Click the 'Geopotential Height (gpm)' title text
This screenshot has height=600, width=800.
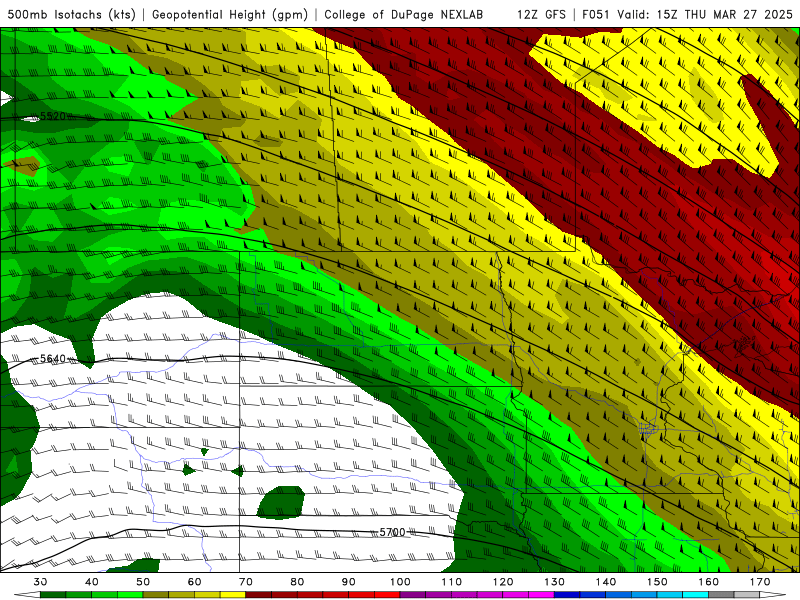click(x=230, y=14)
